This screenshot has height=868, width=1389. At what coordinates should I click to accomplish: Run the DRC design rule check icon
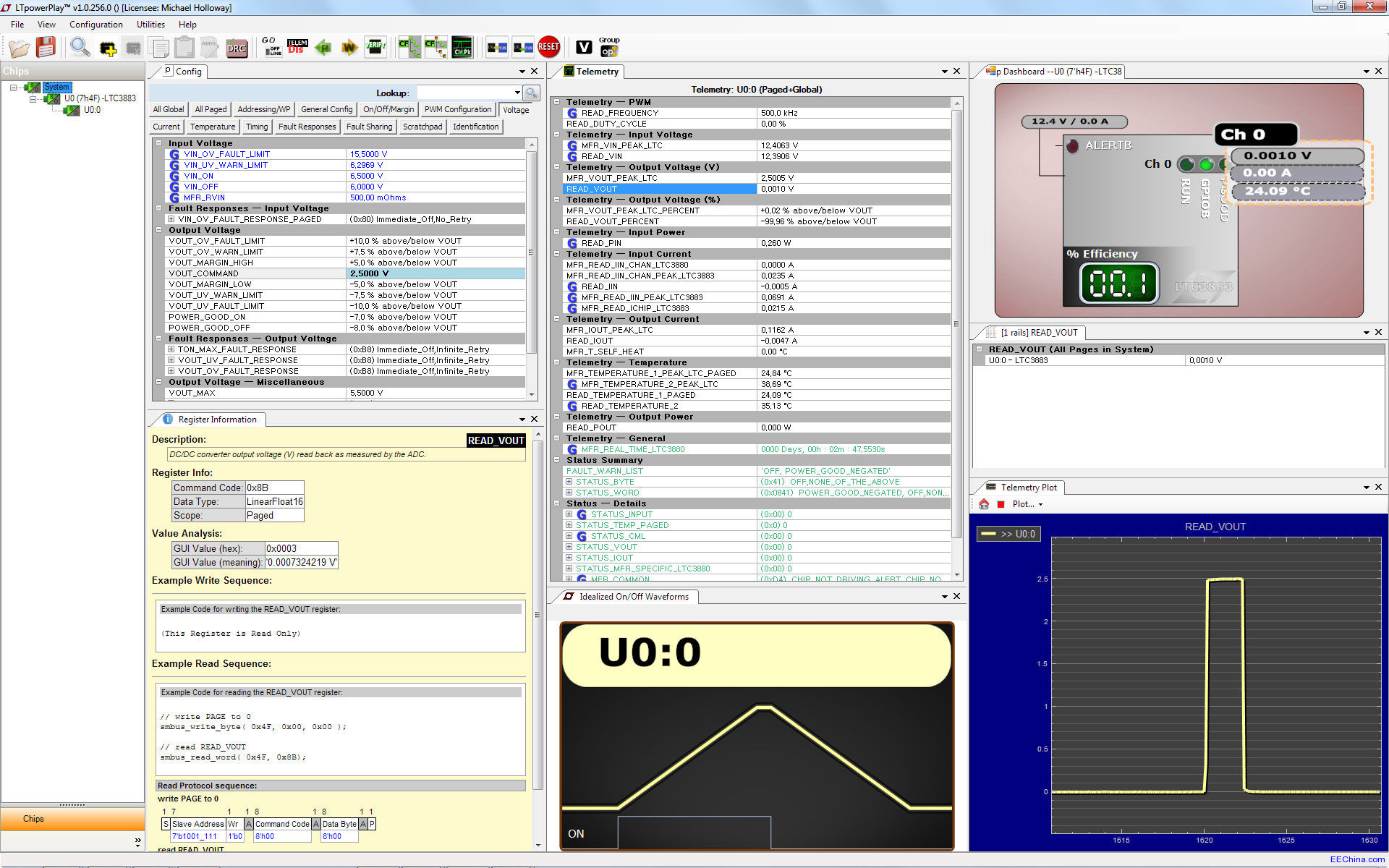[x=236, y=48]
